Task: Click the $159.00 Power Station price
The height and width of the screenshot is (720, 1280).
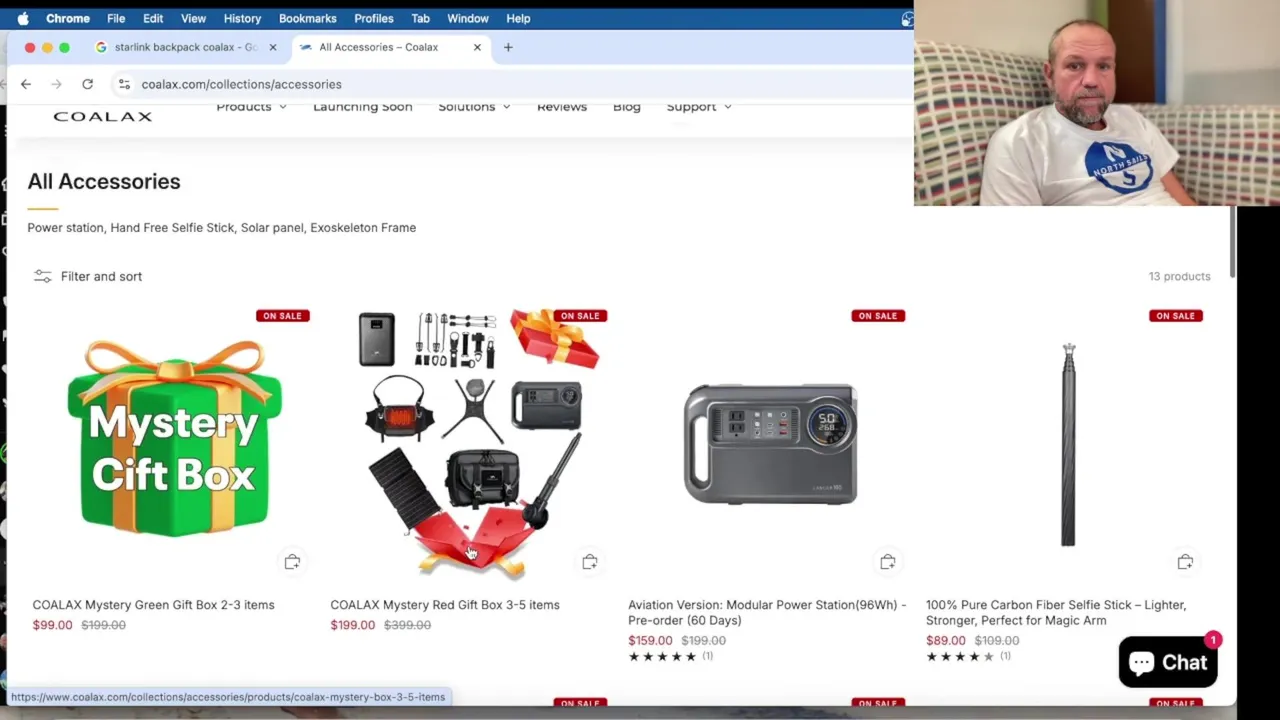Action: click(x=650, y=641)
